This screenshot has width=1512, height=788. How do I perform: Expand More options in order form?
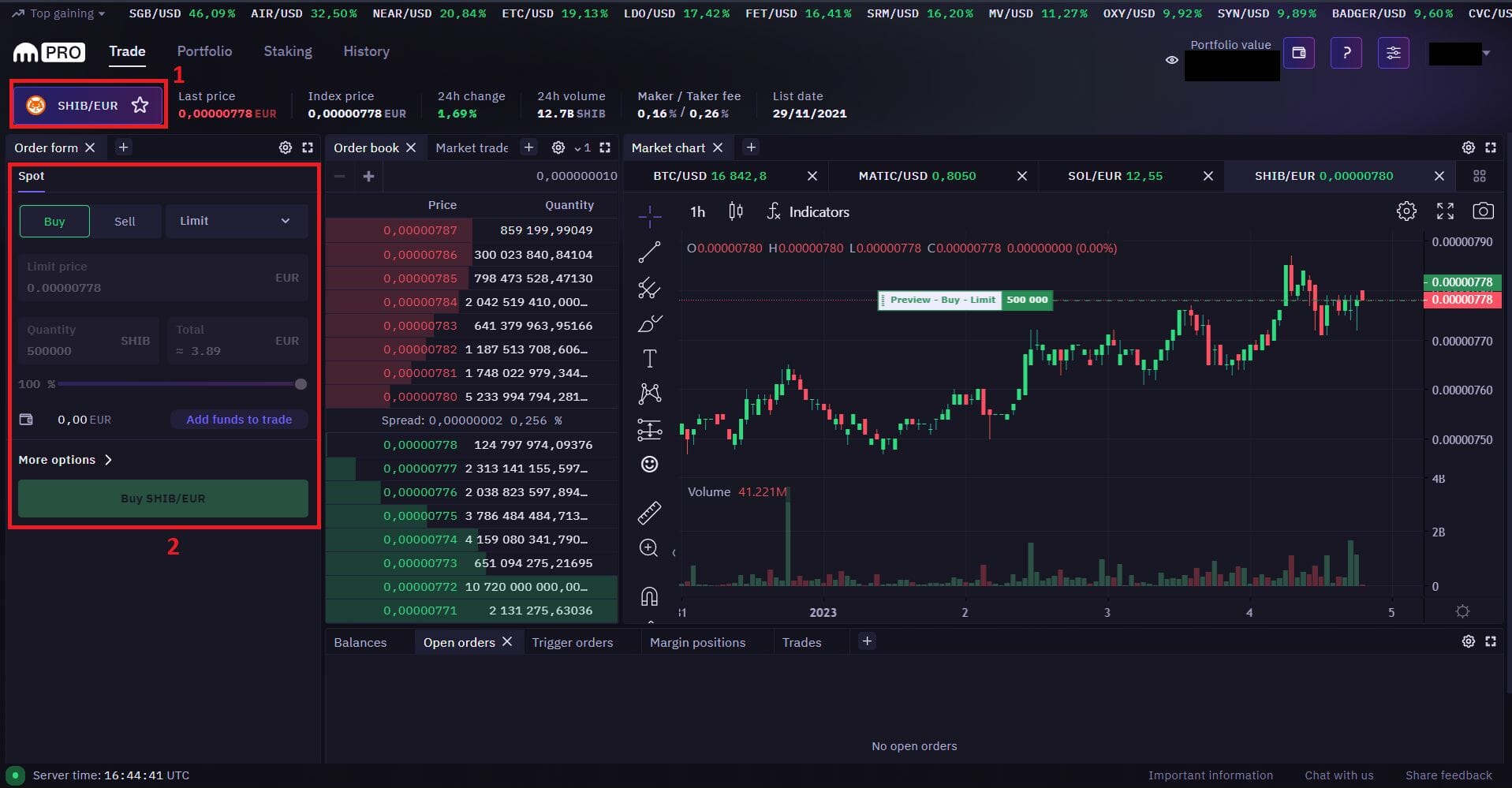click(65, 460)
